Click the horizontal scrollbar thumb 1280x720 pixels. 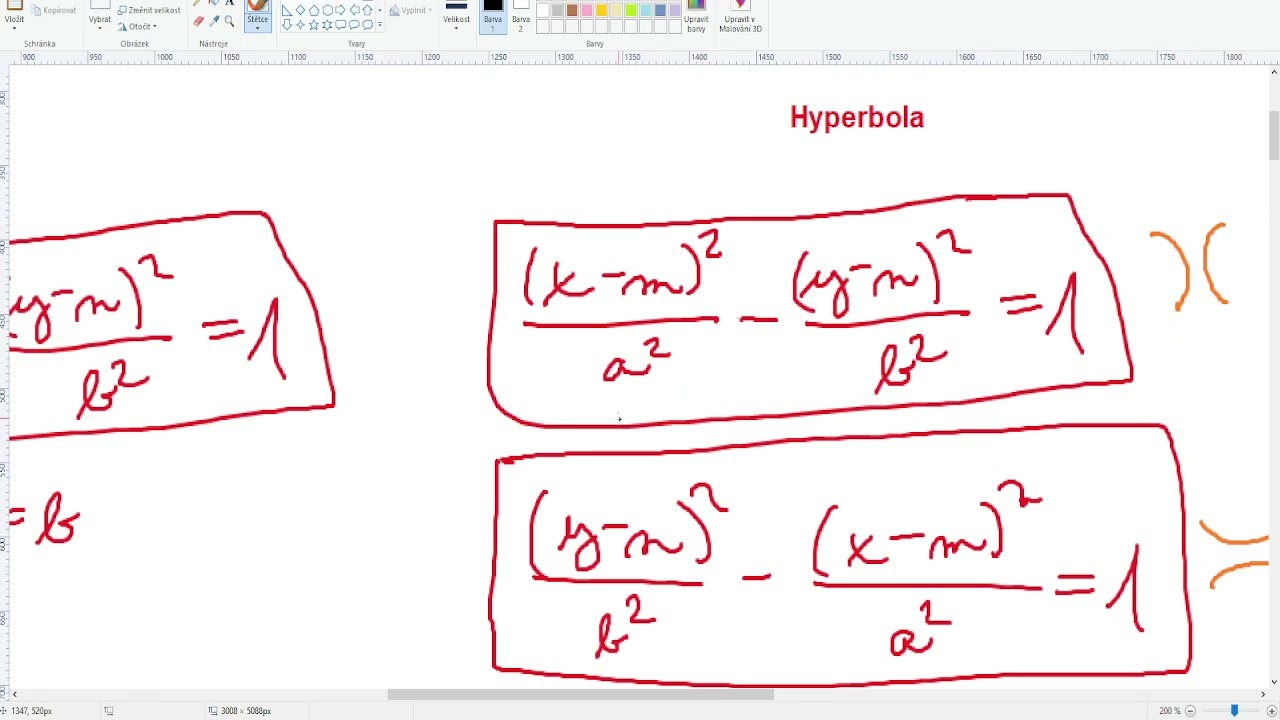[580, 694]
